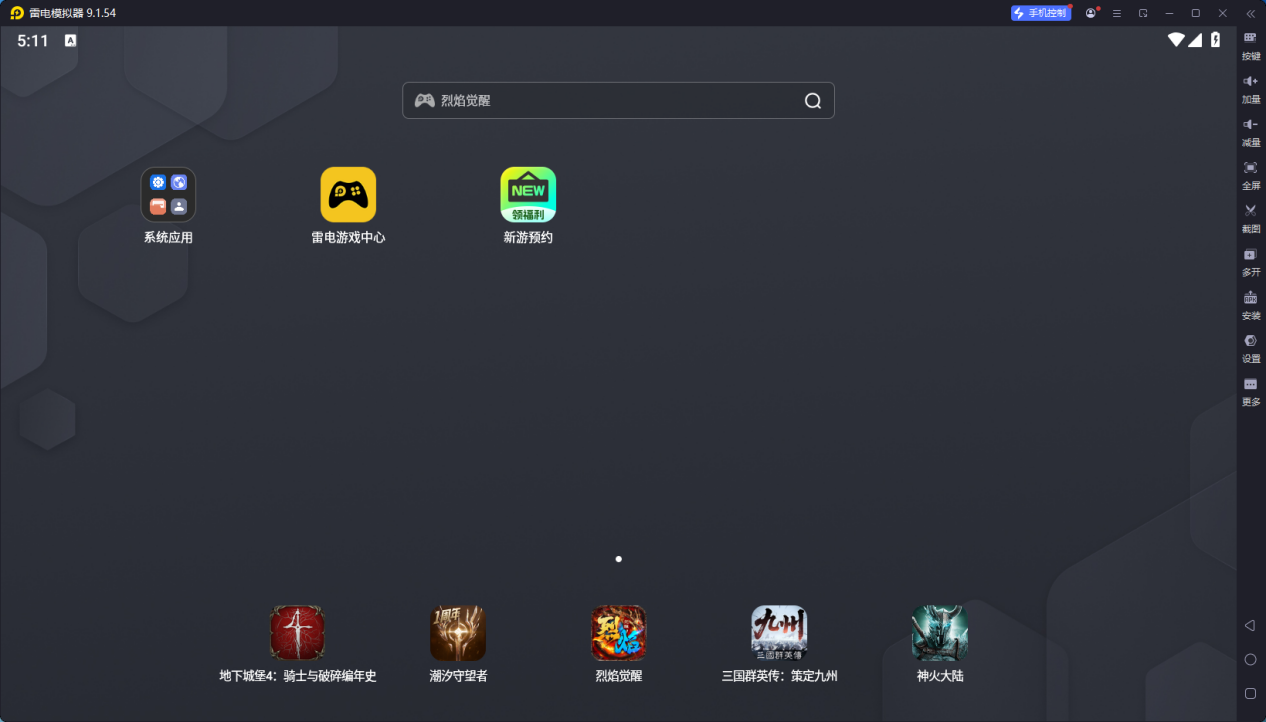Click the keyboard indicator in status bar
Image resolution: width=1266 pixels, height=722 pixels.
point(70,41)
